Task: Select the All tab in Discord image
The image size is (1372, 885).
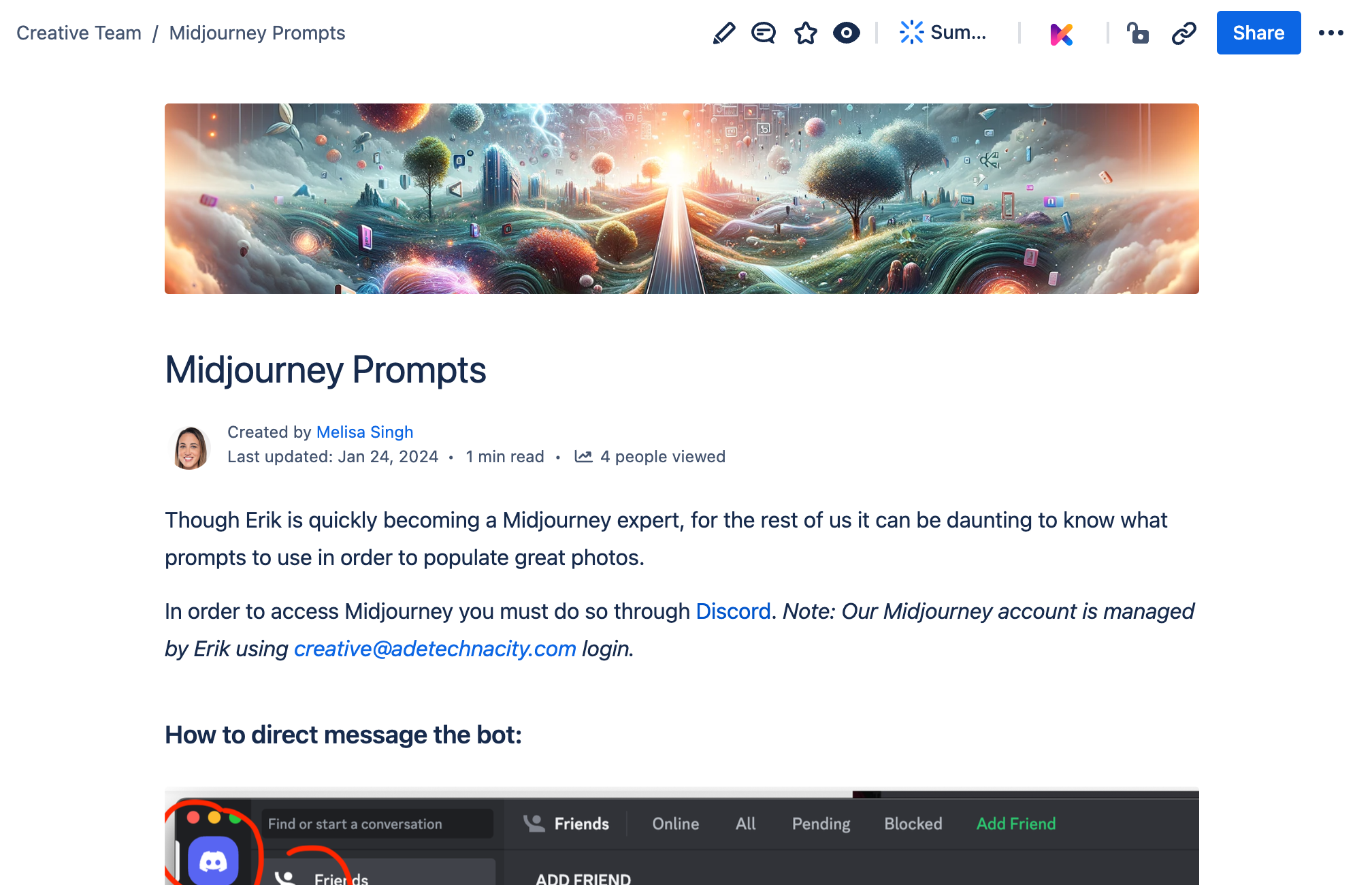Action: [x=745, y=824]
